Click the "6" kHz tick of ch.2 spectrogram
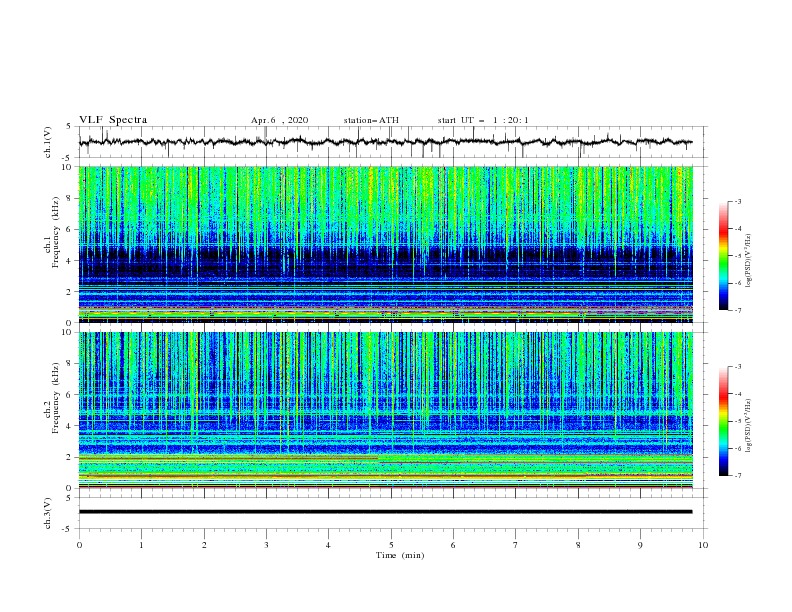 point(69,395)
